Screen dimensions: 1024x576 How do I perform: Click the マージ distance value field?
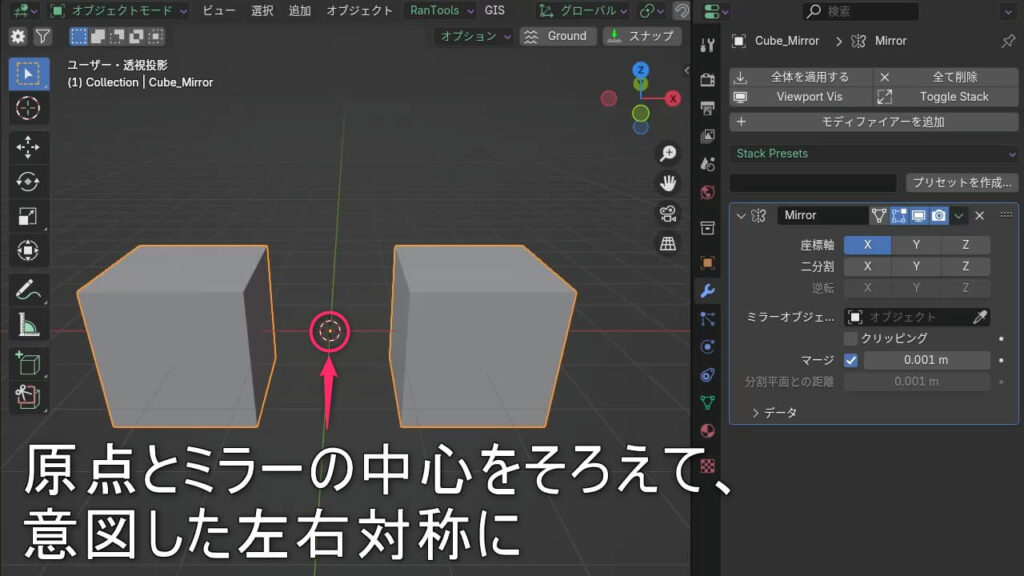point(926,360)
